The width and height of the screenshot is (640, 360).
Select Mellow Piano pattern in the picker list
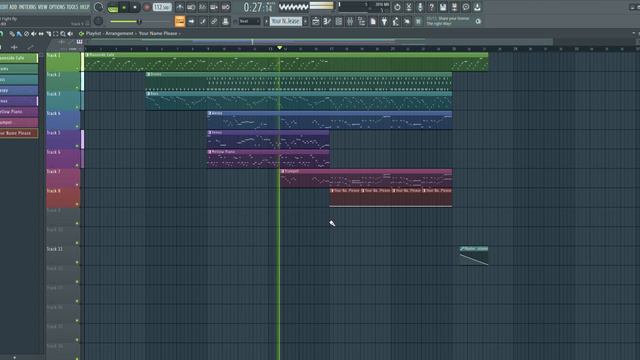point(19,111)
